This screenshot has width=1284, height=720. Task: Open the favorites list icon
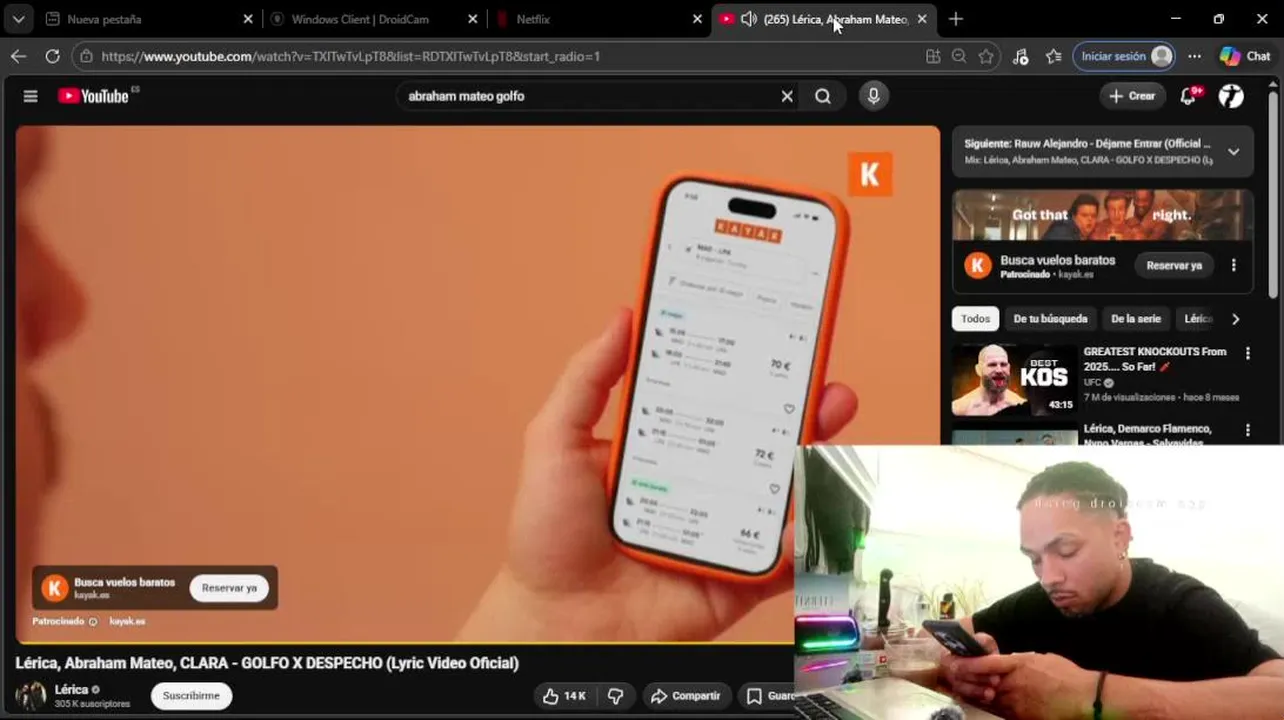tap(1053, 56)
